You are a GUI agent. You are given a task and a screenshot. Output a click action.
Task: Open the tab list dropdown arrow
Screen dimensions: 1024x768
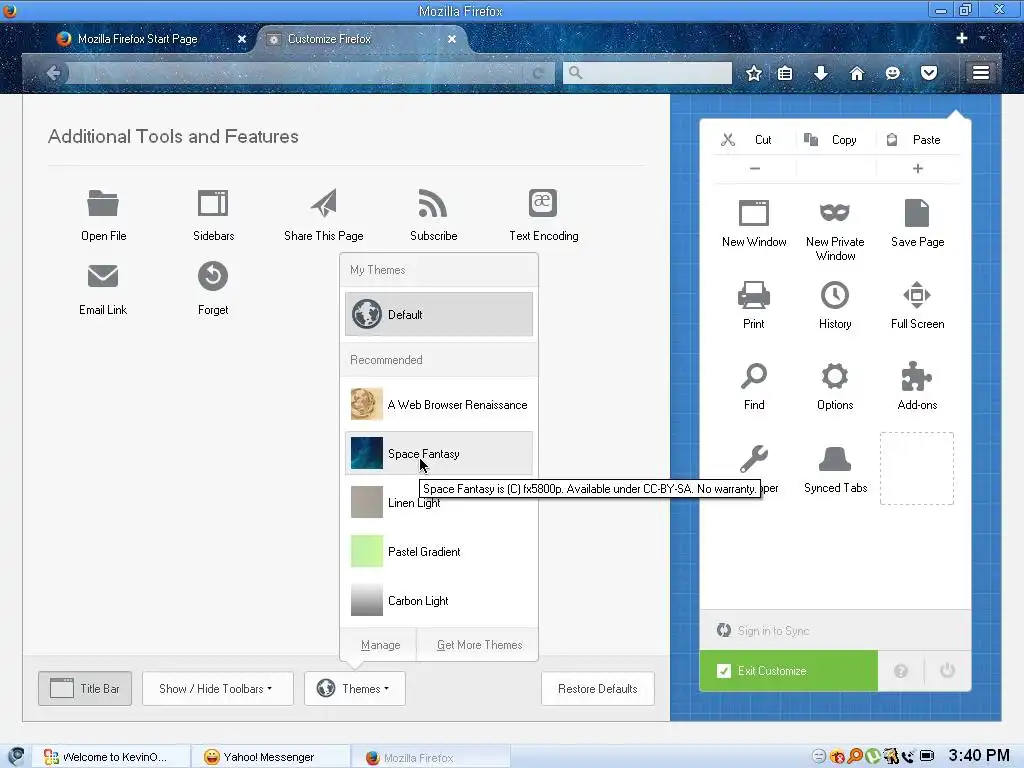[983, 38]
